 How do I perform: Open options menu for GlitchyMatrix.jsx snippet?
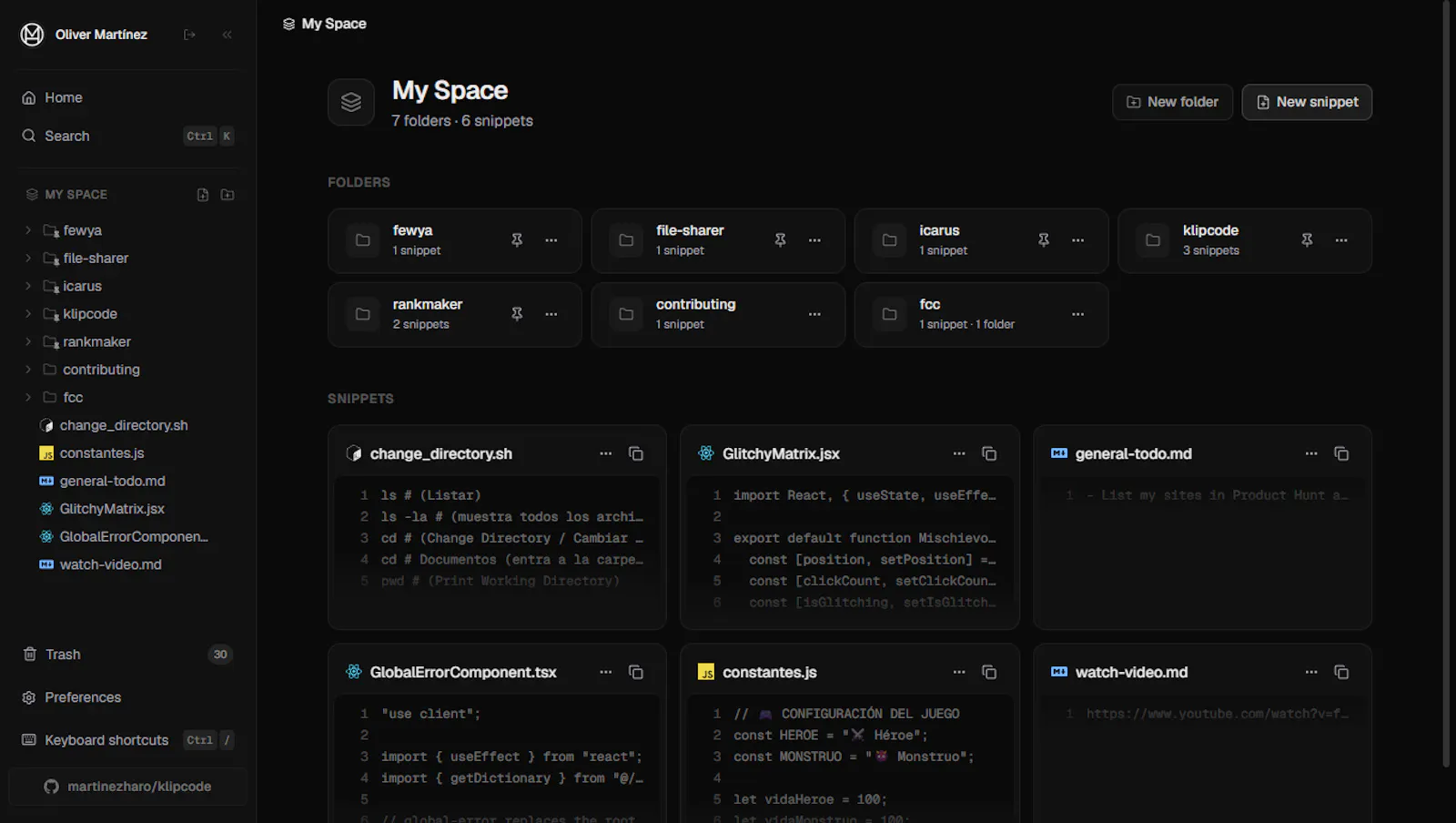coord(959,453)
